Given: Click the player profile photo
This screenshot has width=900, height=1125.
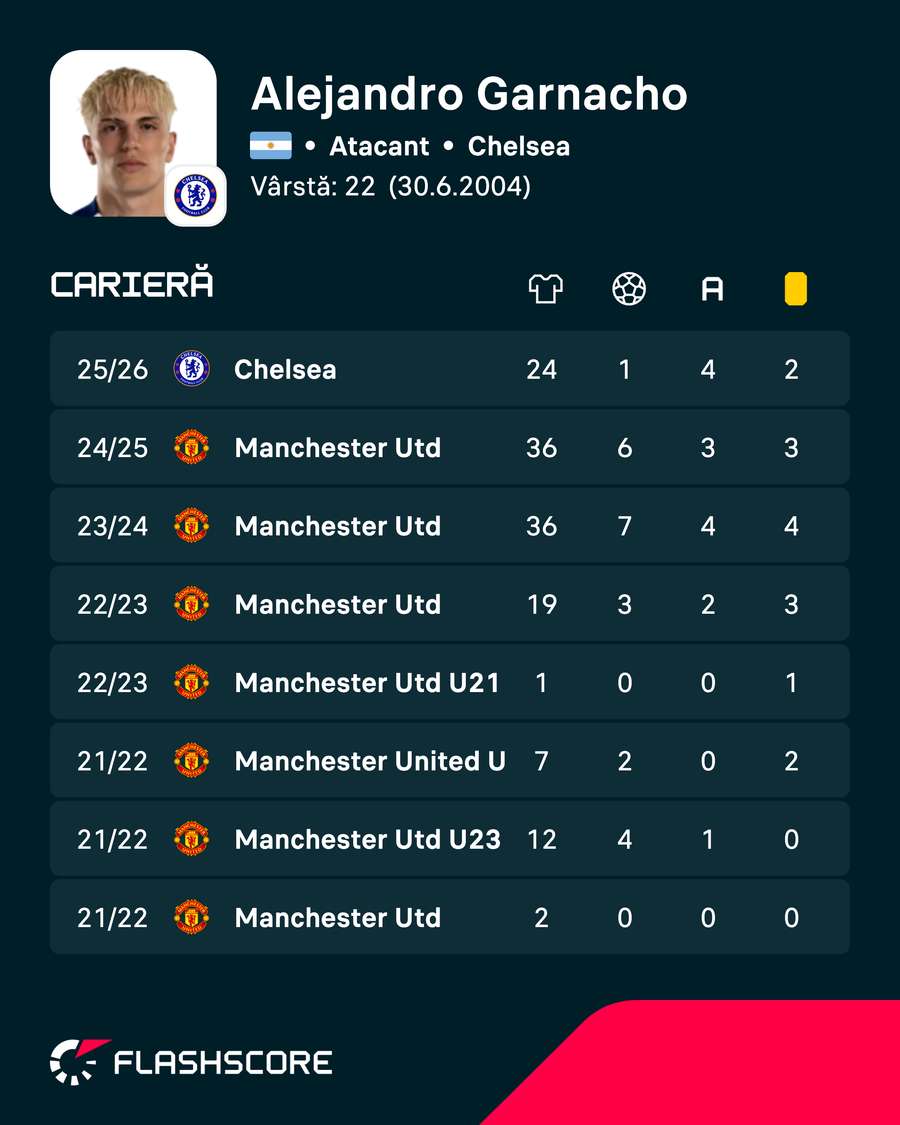Looking at the screenshot, I should pos(133,133).
